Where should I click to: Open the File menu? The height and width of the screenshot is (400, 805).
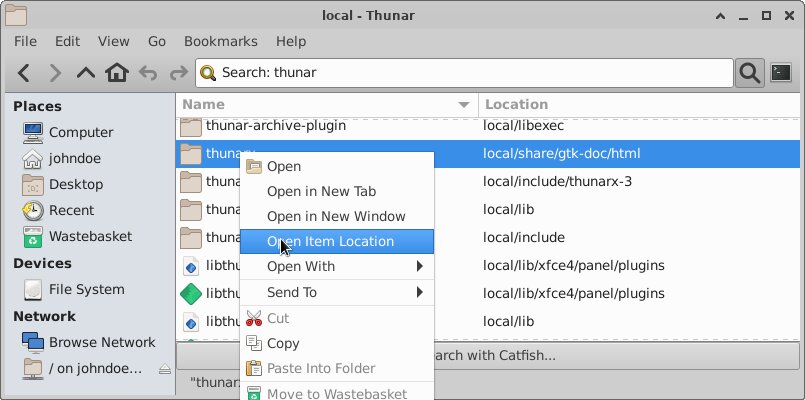coord(25,42)
